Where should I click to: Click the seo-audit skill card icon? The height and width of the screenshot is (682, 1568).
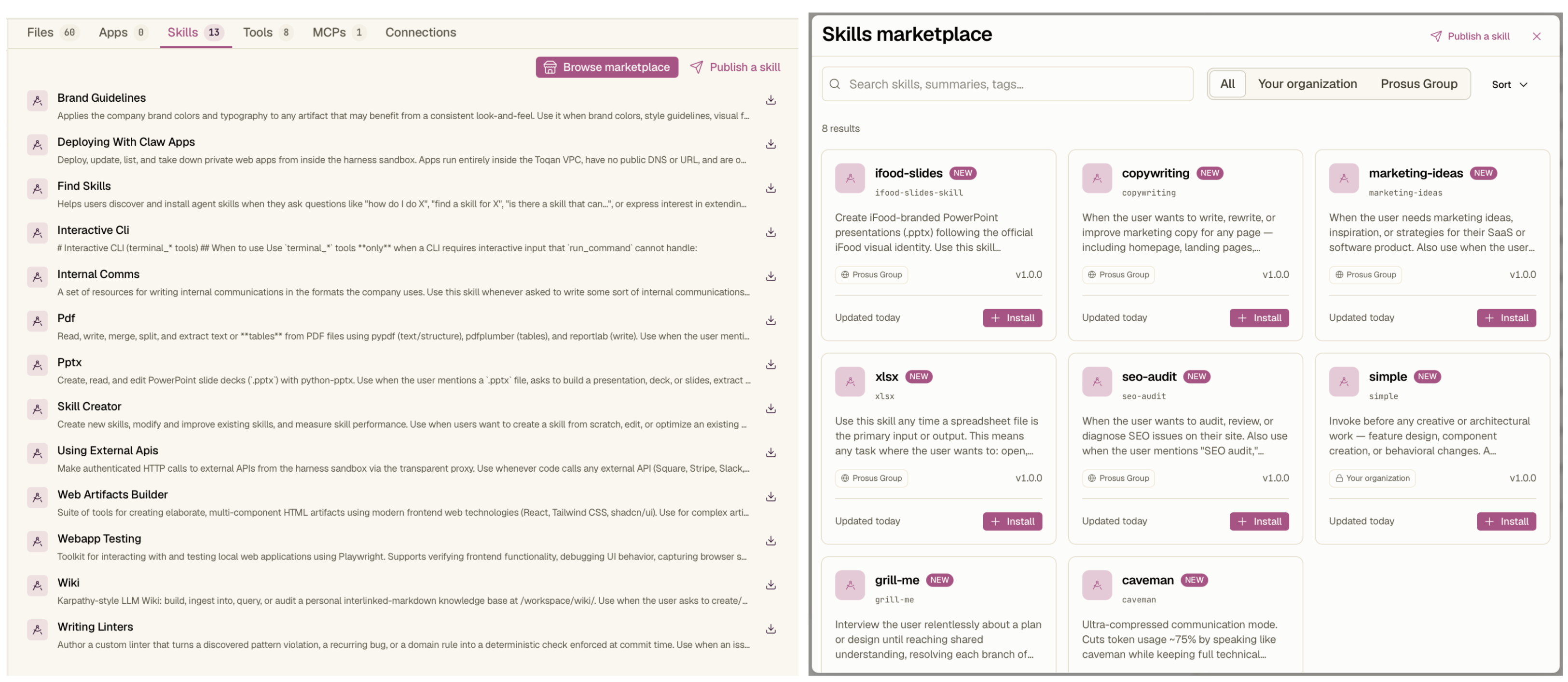point(1097,382)
